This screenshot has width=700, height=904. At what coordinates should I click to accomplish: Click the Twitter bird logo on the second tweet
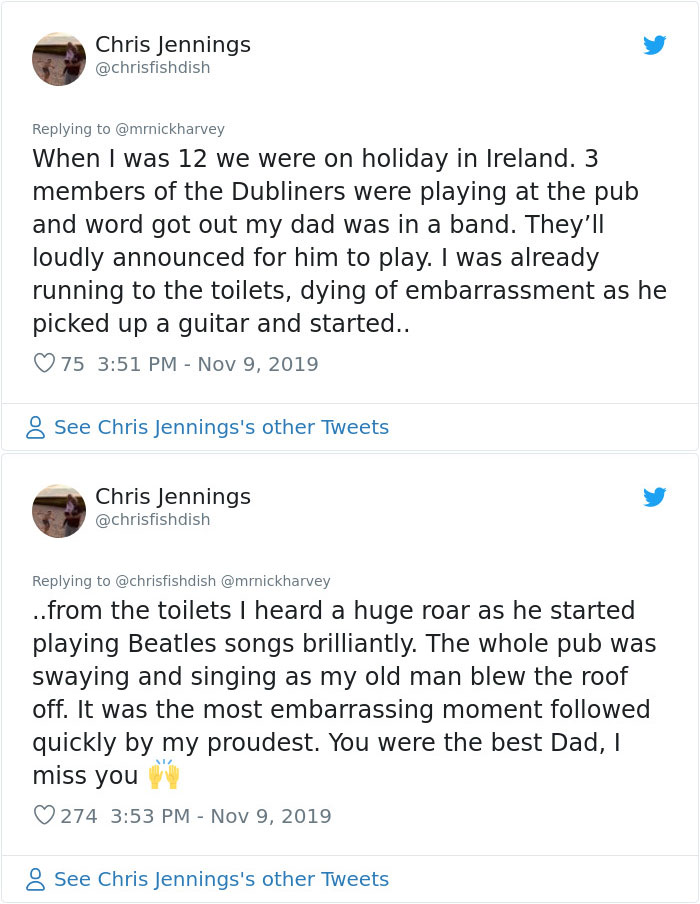tap(656, 497)
